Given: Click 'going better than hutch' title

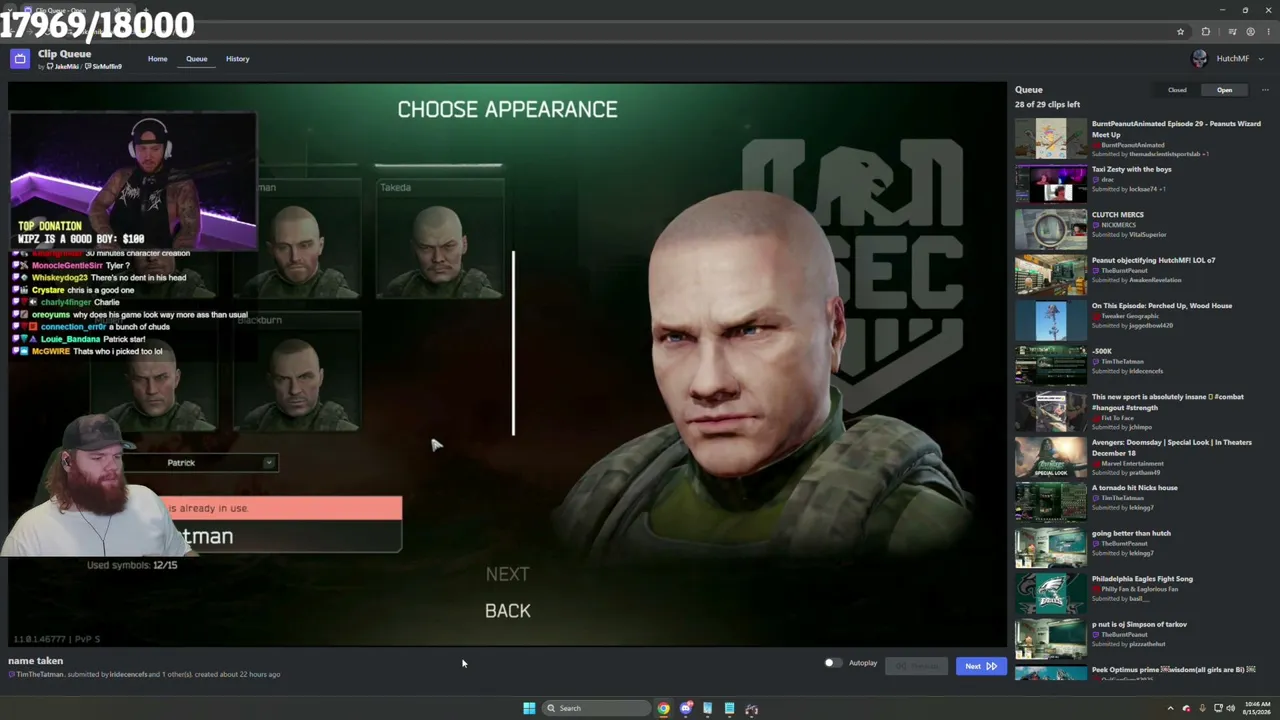Looking at the screenshot, I should (x=1131, y=533).
